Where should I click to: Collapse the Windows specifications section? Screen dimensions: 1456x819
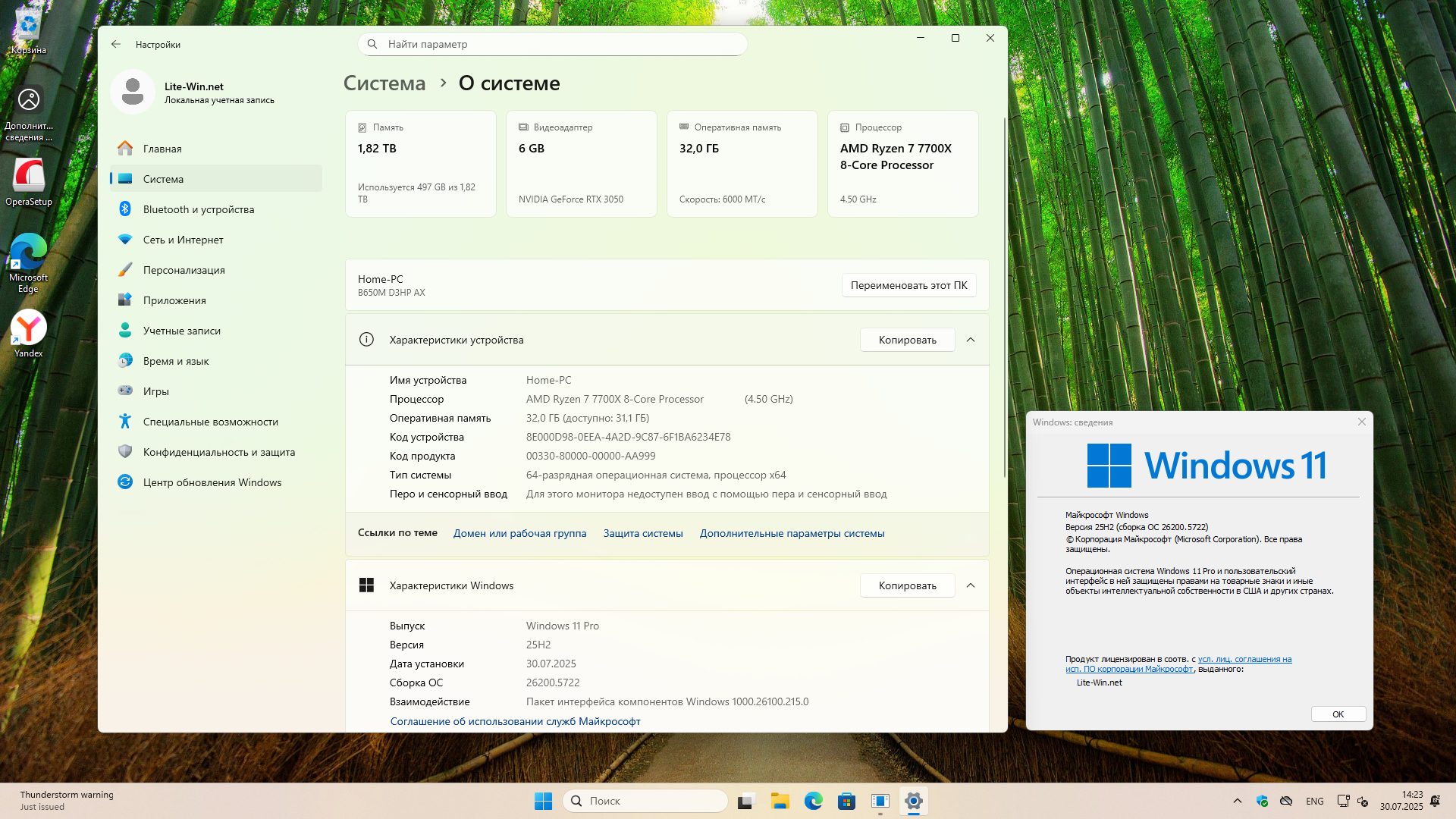click(971, 585)
